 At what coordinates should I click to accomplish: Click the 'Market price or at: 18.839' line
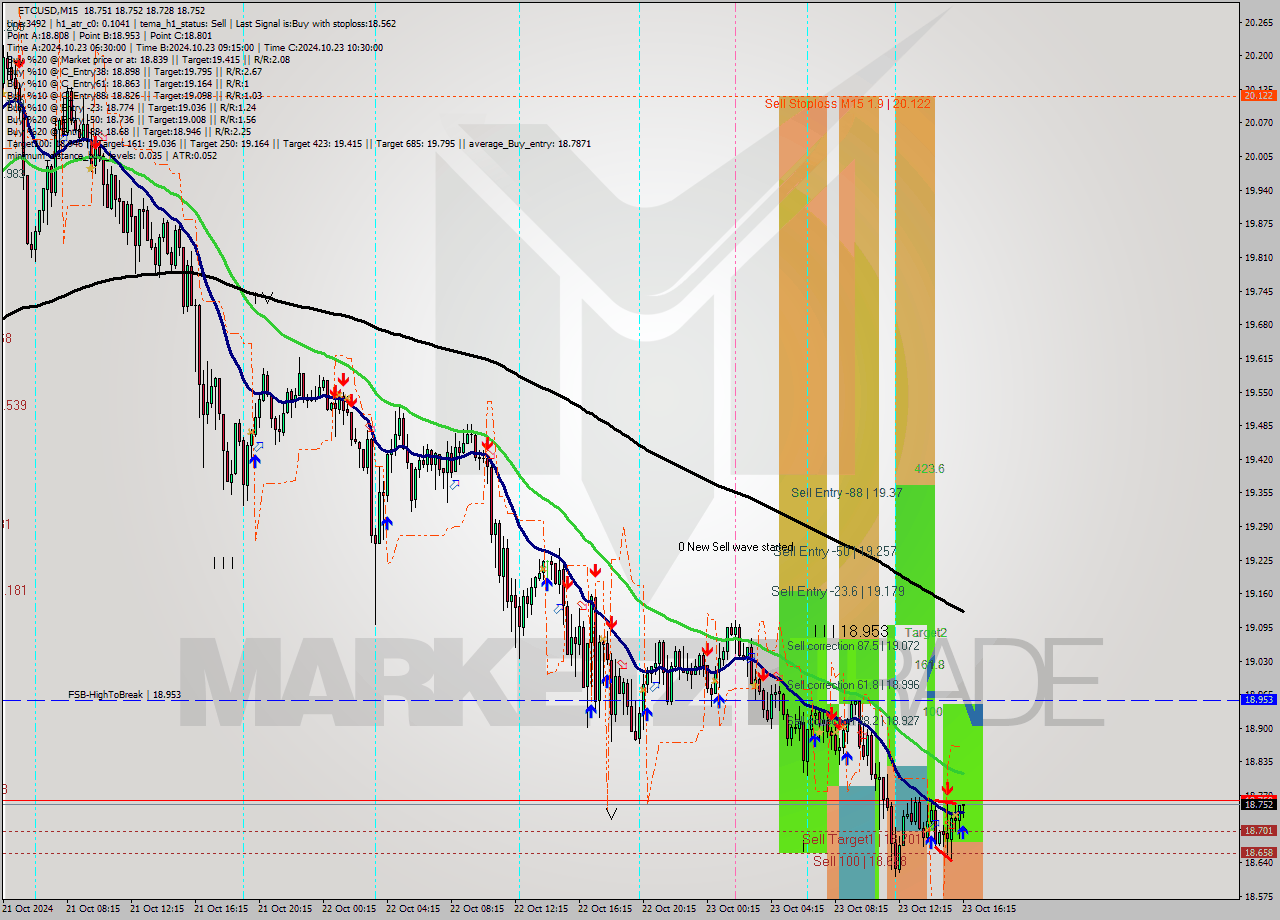pos(148,59)
